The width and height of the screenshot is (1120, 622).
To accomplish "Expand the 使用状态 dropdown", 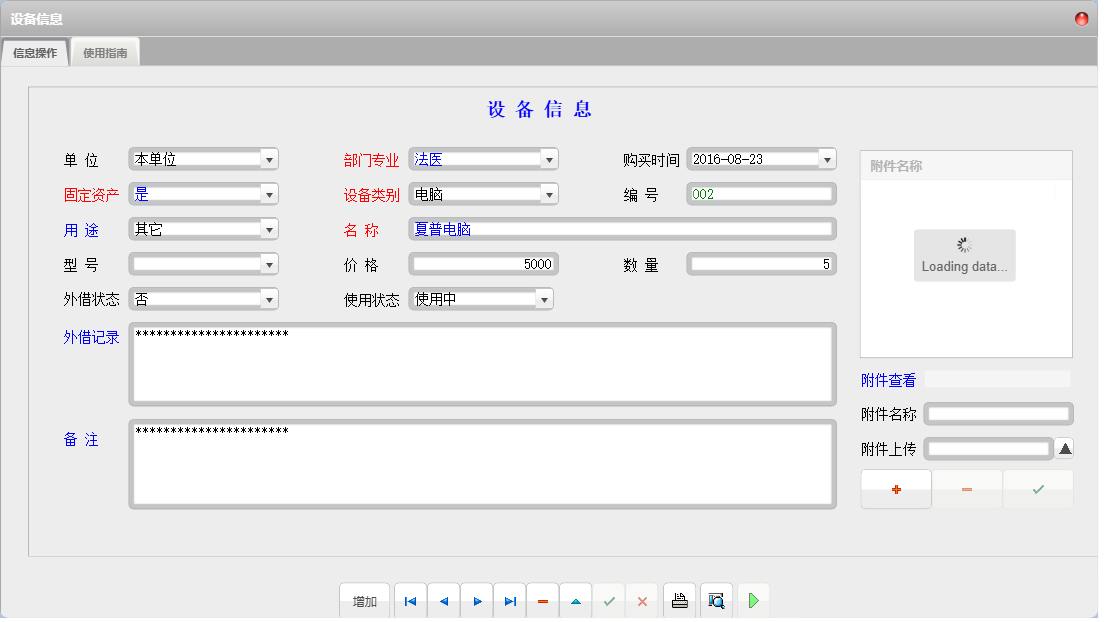I will coord(543,299).
